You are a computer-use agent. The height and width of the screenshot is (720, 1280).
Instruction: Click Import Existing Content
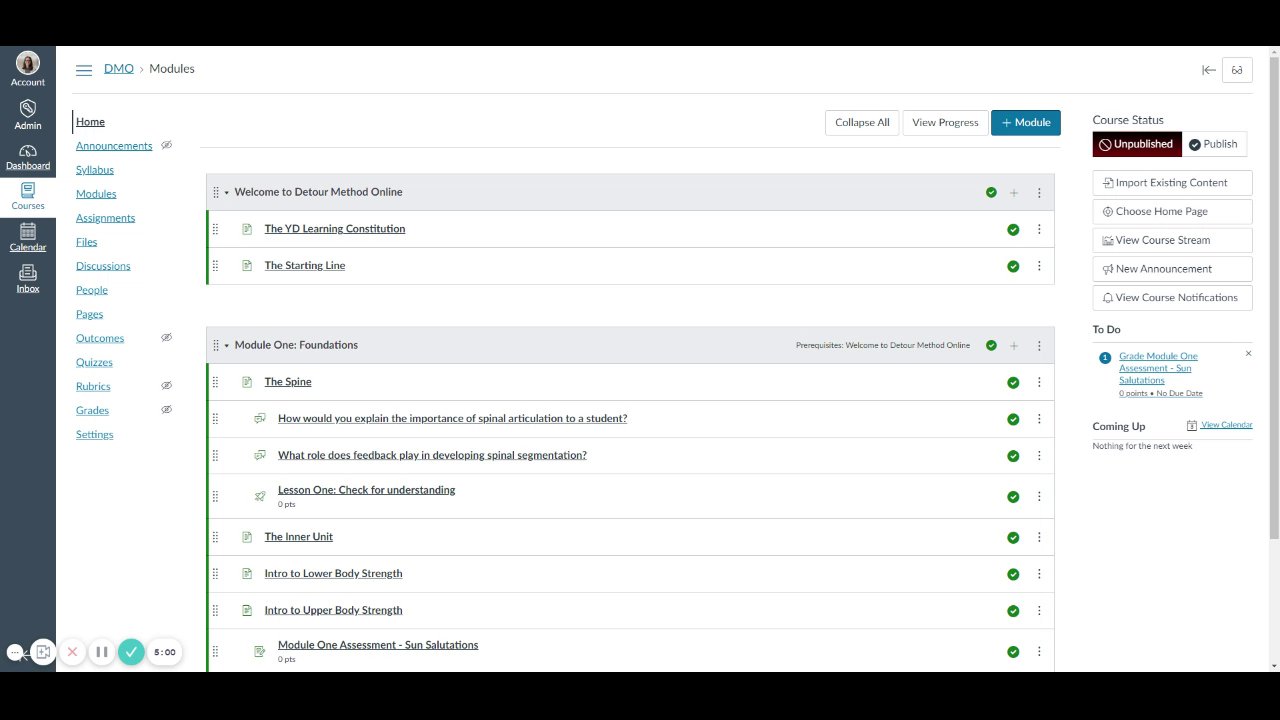click(1172, 183)
